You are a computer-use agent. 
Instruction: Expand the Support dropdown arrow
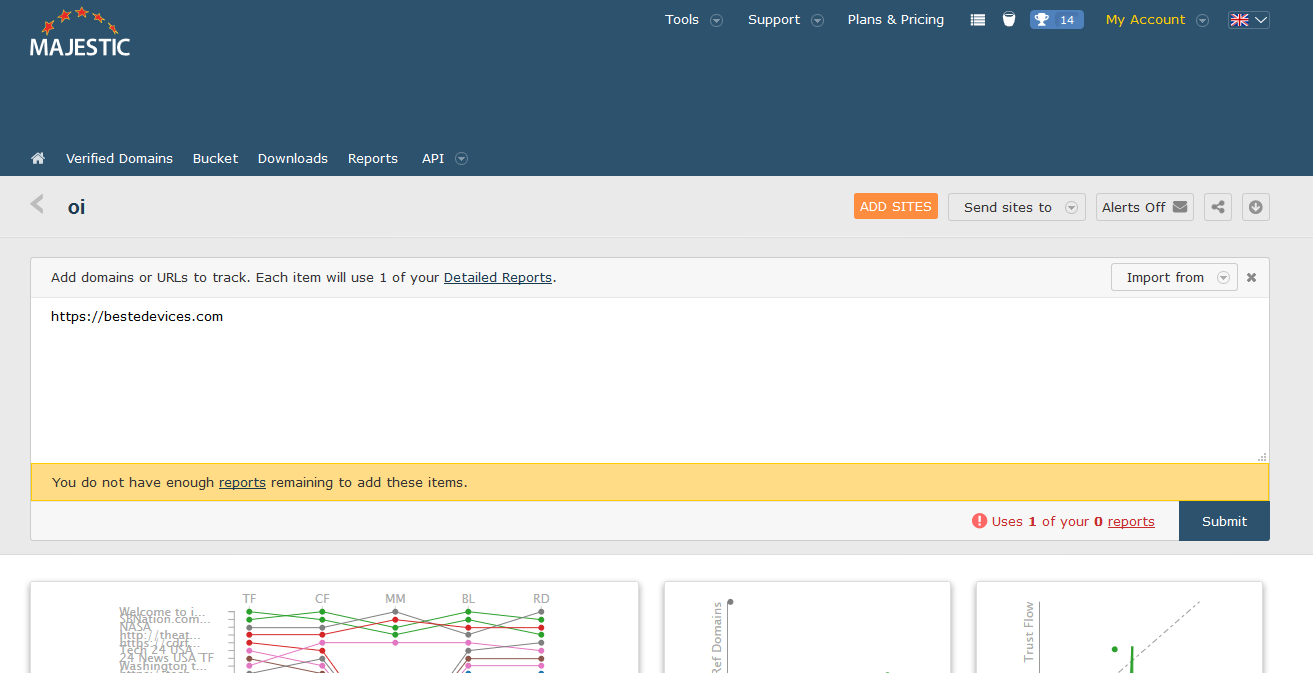click(817, 20)
